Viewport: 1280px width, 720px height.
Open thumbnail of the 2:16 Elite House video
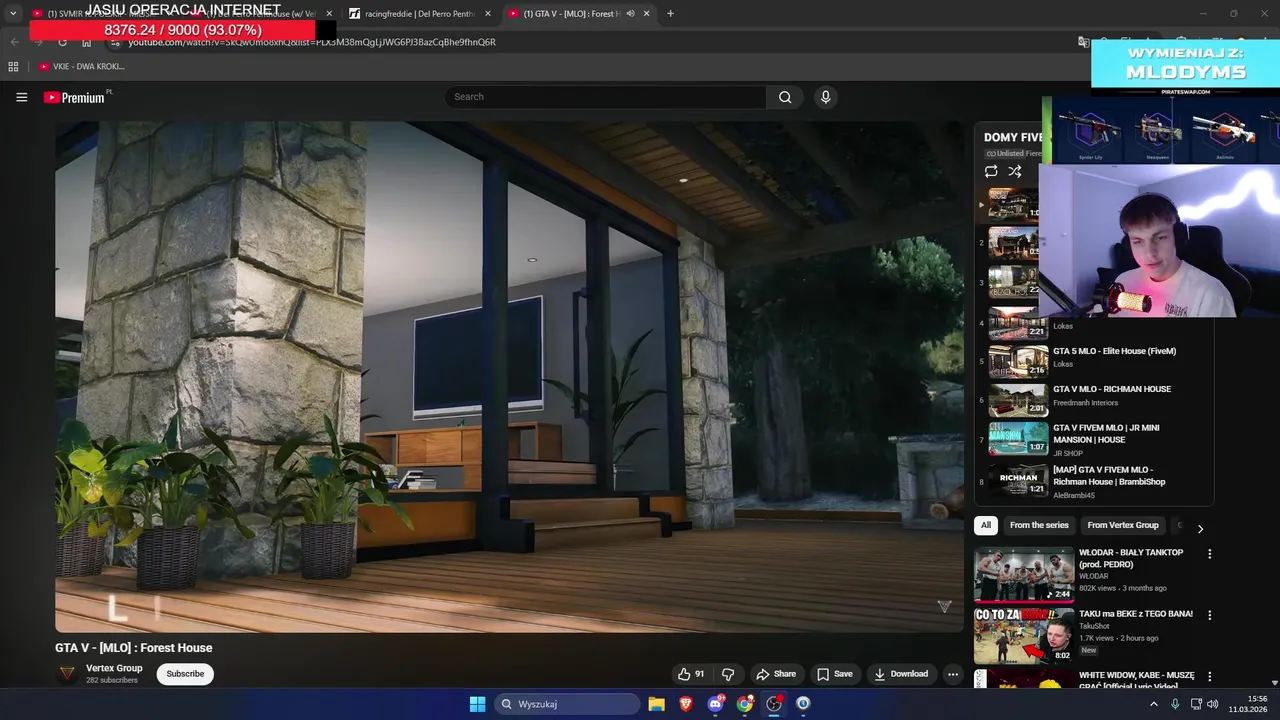(x=1018, y=361)
